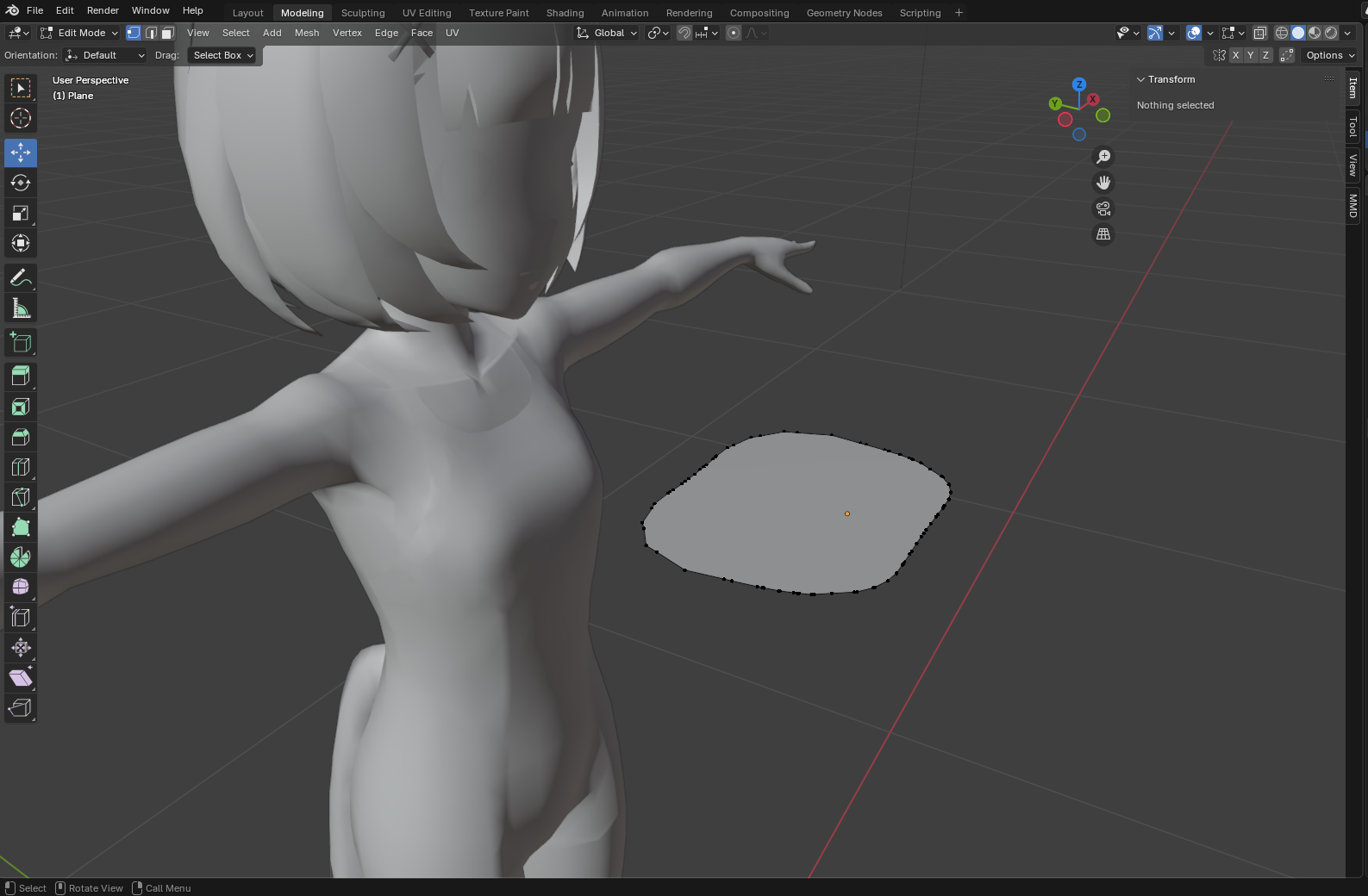Image resolution: width=1368 pixels, height=896 pixels.
Task: Switch to face select mode
Action: (x=168, y=33)
